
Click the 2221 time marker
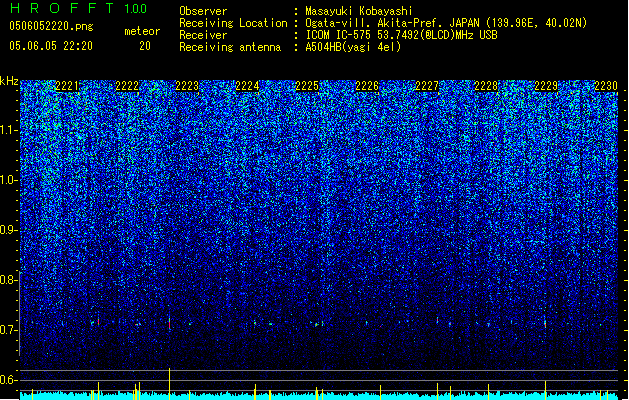(x=67, y=86)
